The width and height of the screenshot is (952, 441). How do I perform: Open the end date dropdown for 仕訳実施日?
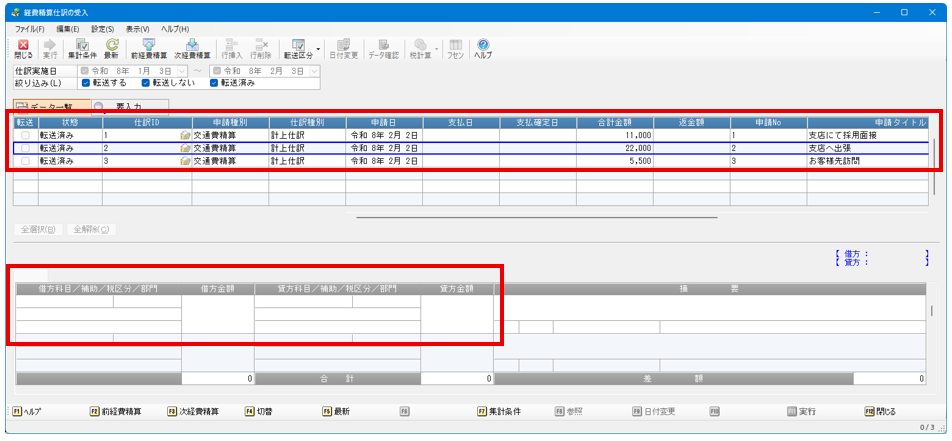coord(313,71)
